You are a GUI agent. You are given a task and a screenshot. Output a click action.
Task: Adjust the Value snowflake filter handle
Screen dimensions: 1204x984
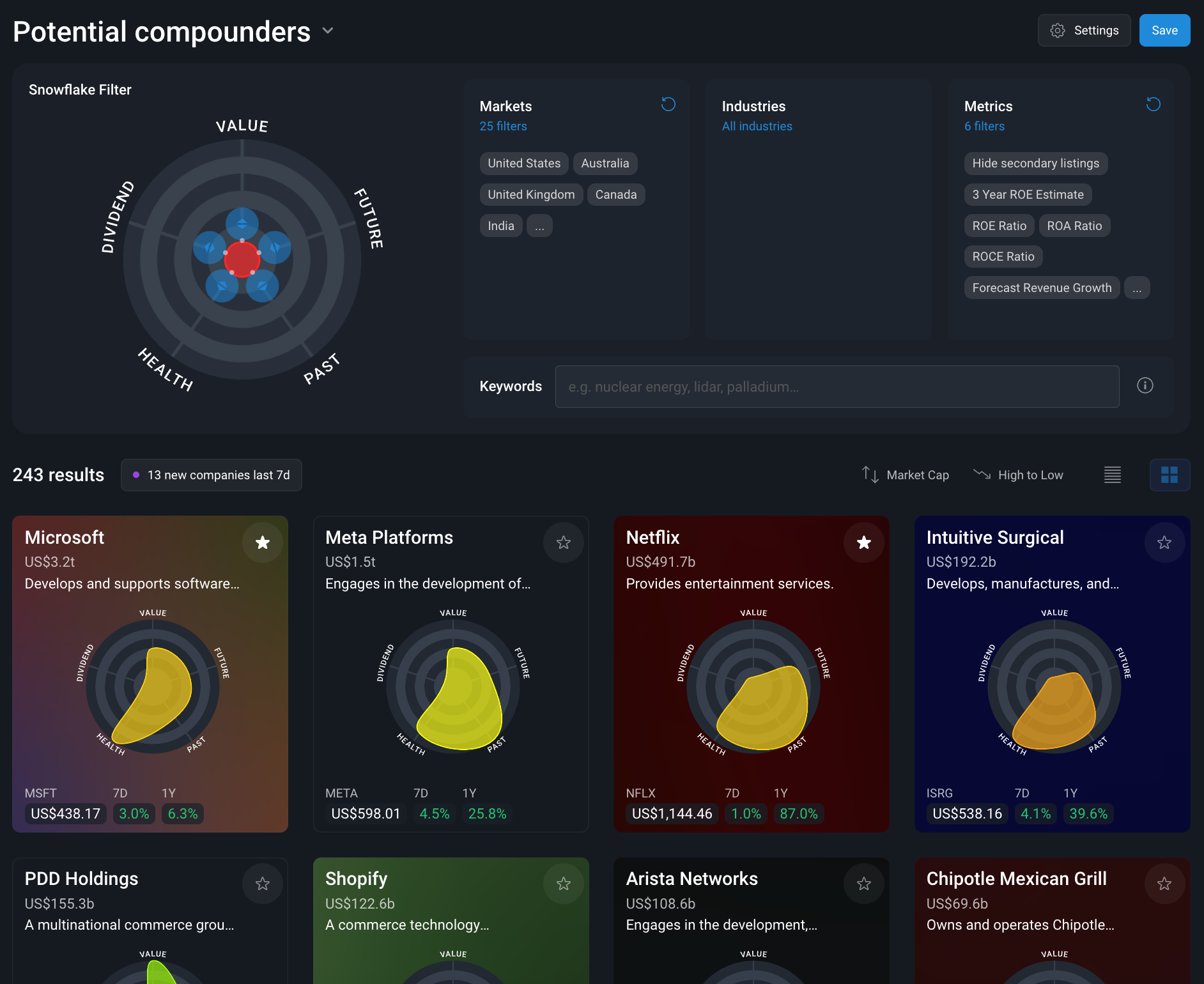(x=242, y=224)
